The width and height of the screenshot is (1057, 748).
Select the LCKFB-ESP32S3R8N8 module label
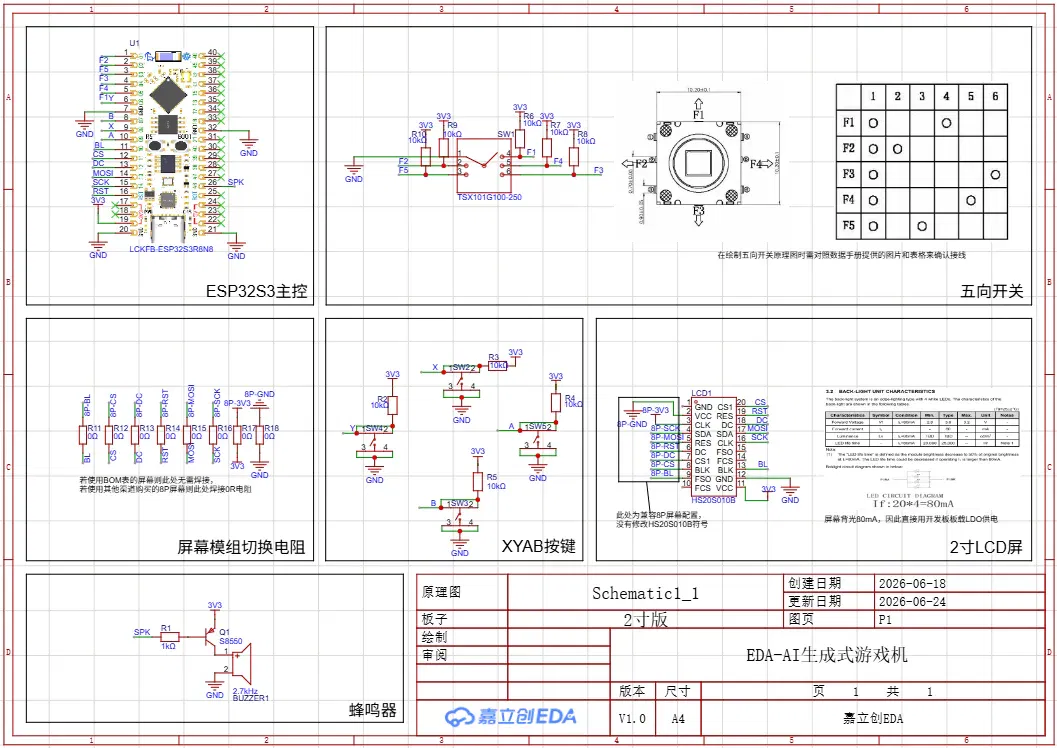point(171,249)
